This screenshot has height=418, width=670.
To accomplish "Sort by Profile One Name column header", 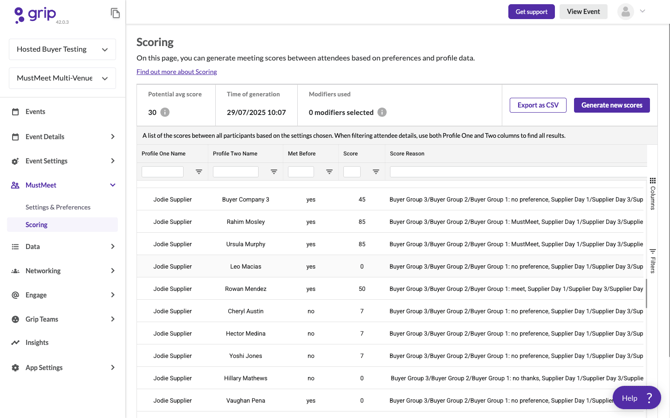I will tap(164, 154).
